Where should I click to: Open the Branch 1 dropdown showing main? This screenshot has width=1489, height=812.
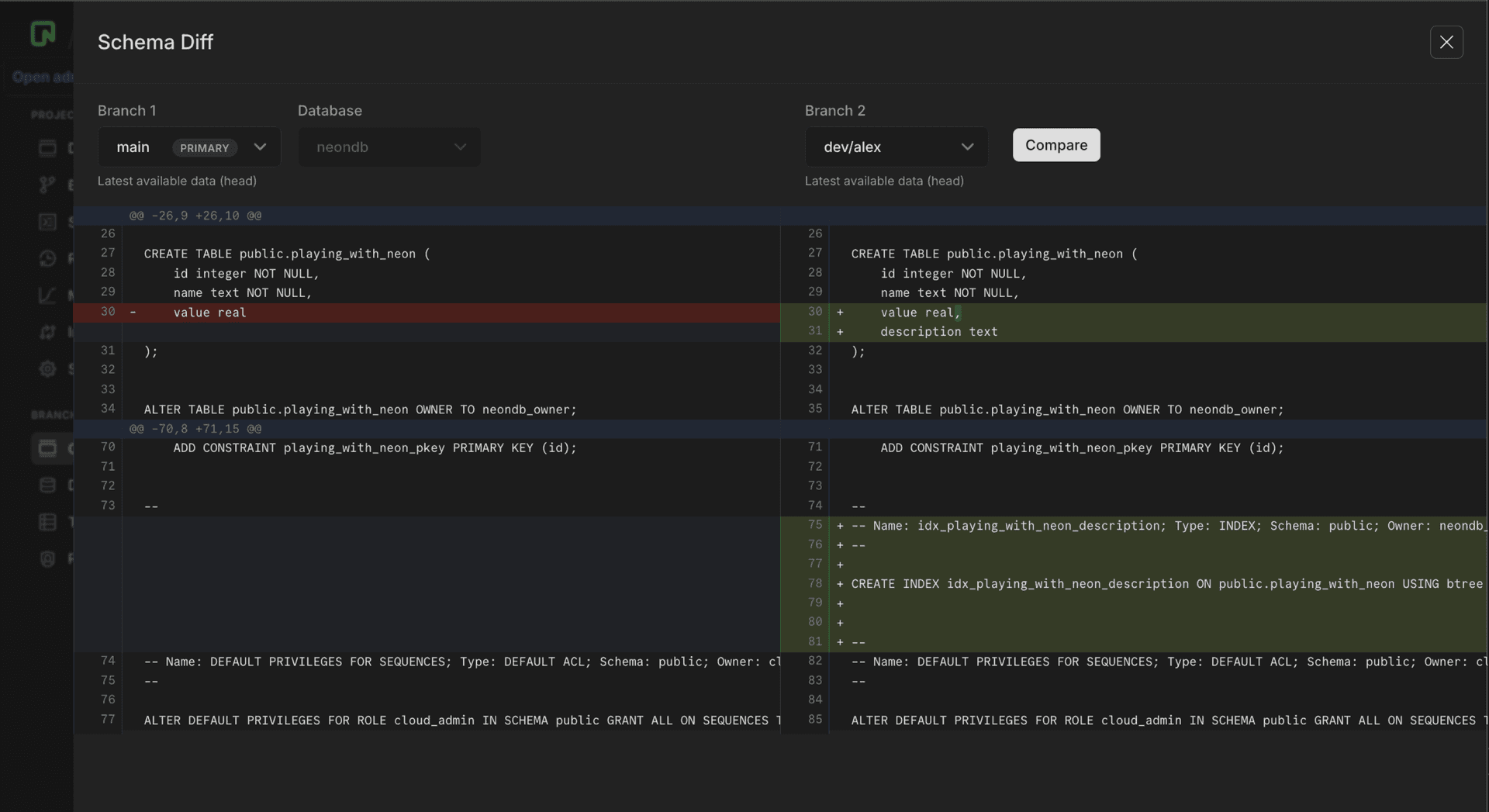tap(188, 147)
